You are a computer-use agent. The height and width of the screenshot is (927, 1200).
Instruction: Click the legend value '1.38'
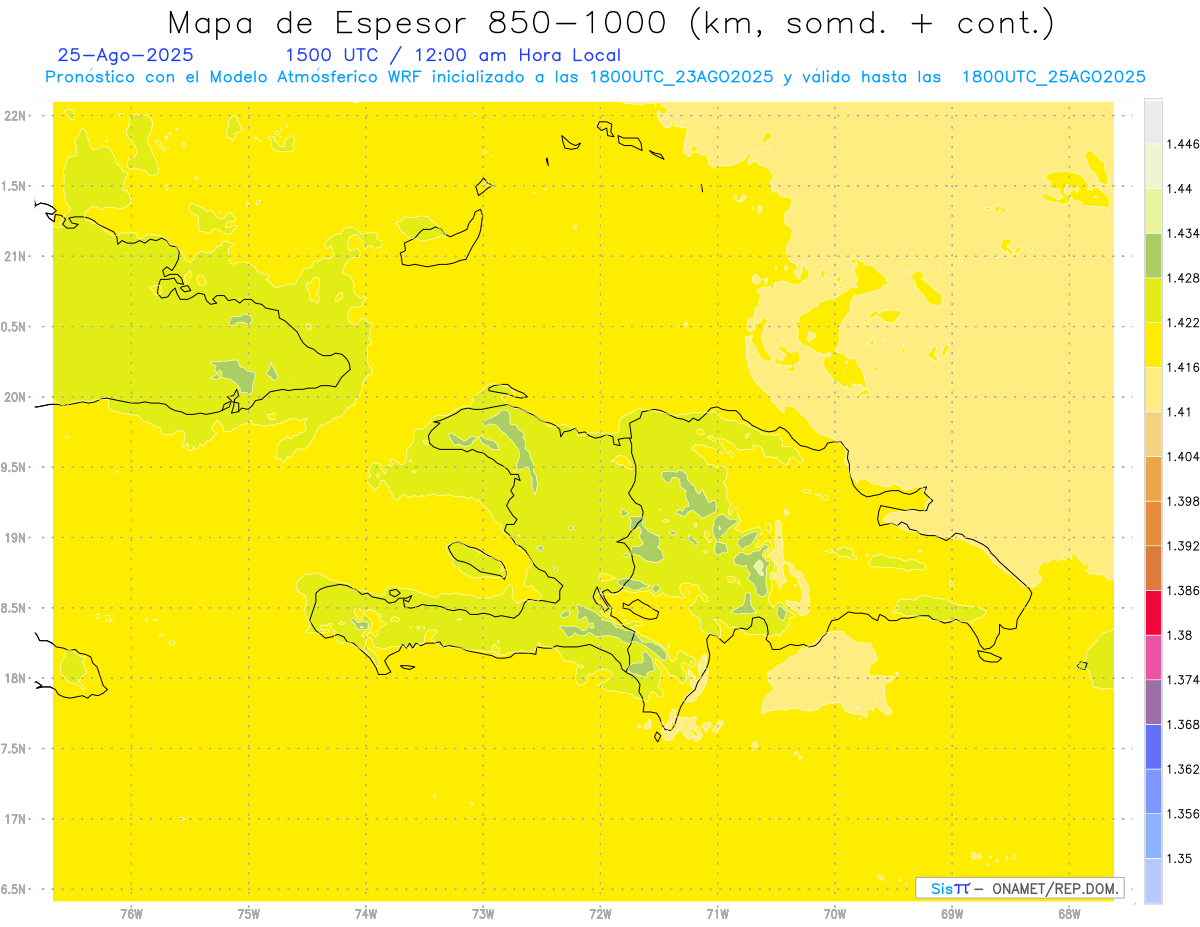tap(1178, 635)
